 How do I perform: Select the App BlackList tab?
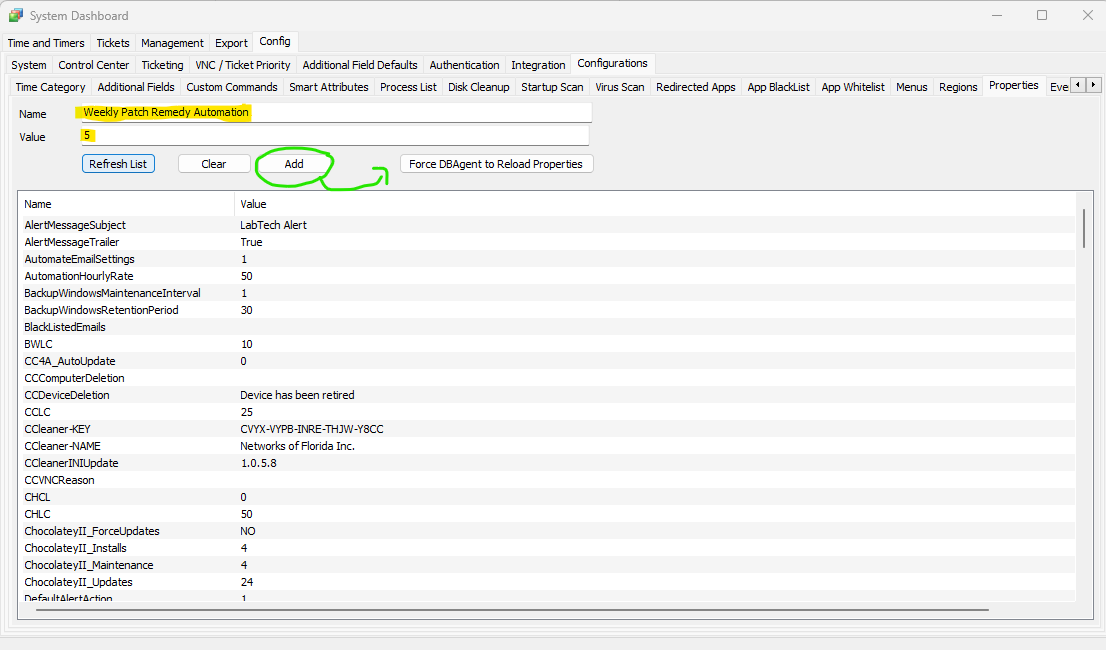coord(778,87)
